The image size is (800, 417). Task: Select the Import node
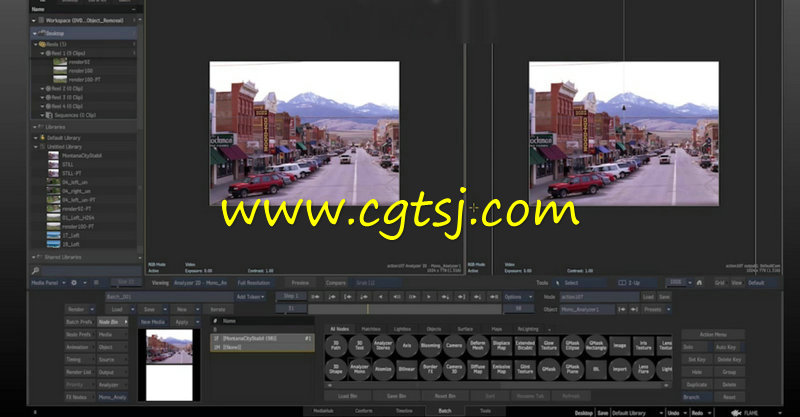pyautogui.click(x=619, y=369)
